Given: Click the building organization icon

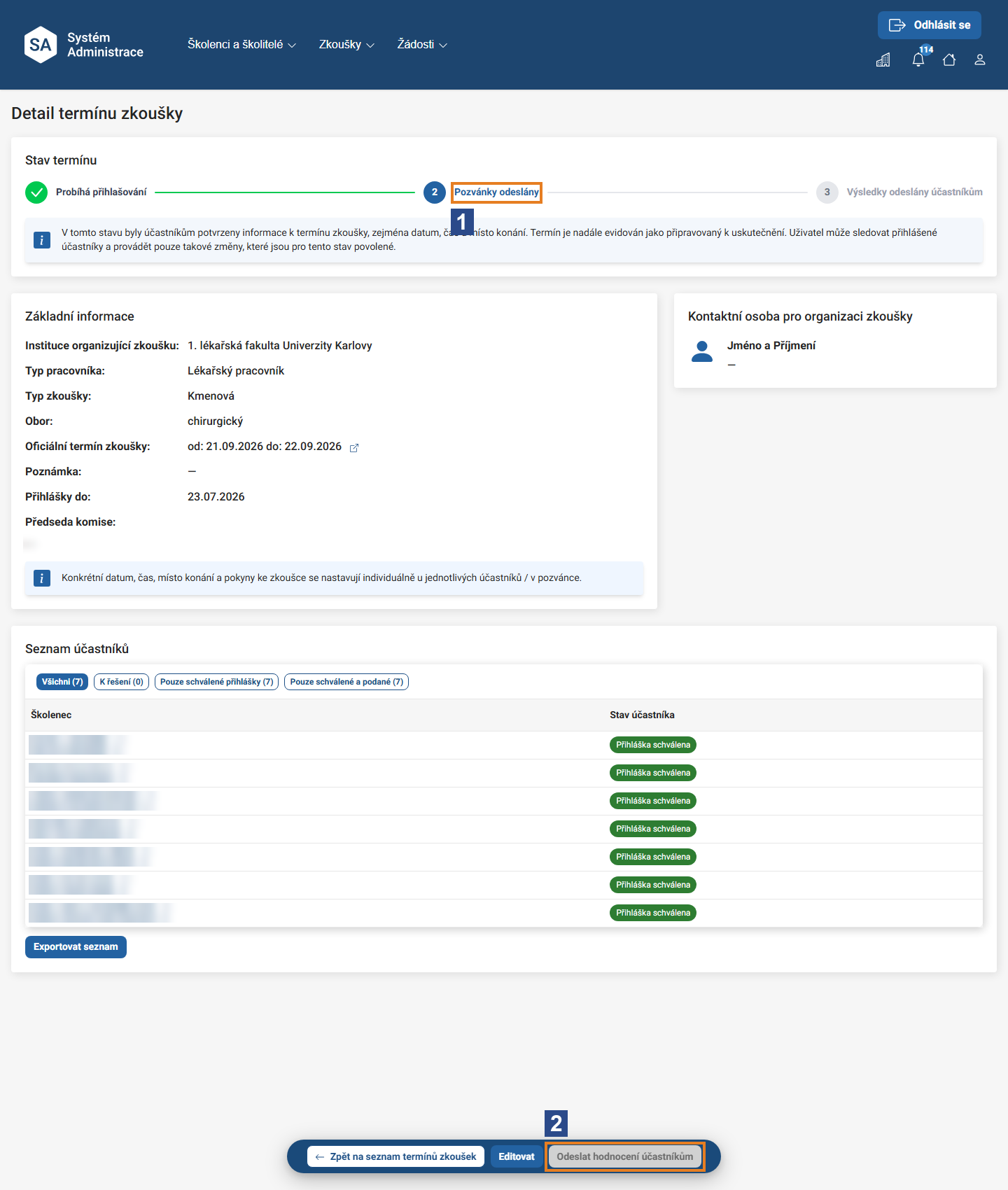Looking at the screenshot, I should 883,59.
